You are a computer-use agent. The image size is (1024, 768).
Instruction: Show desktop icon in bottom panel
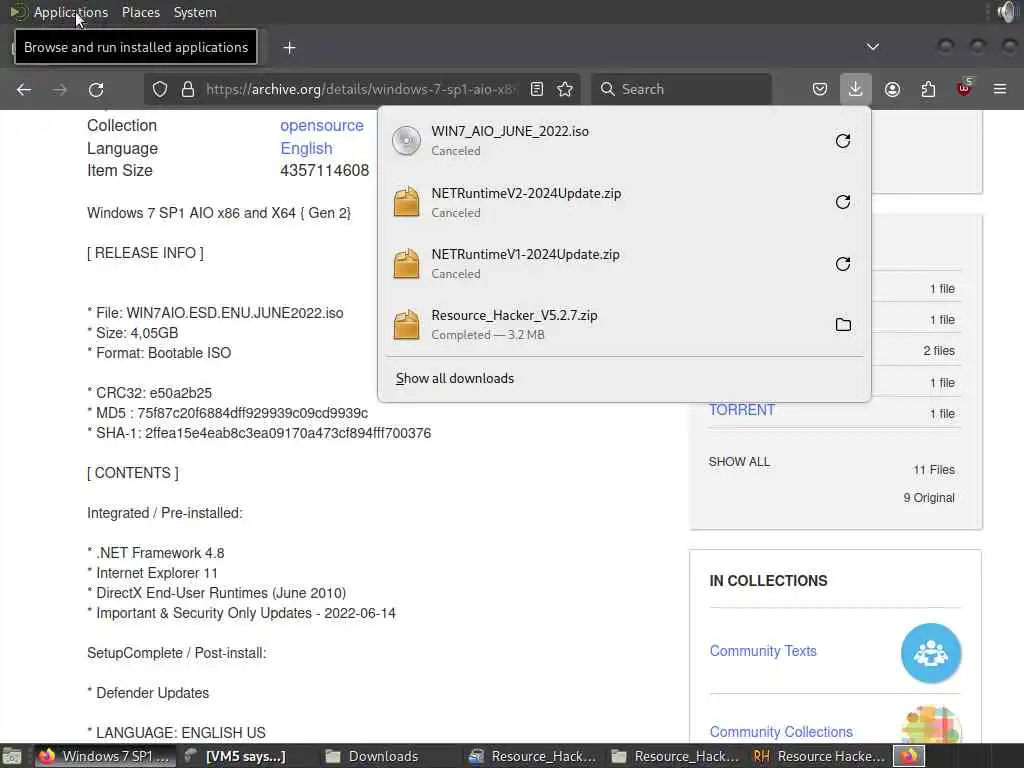coord(12,756)
